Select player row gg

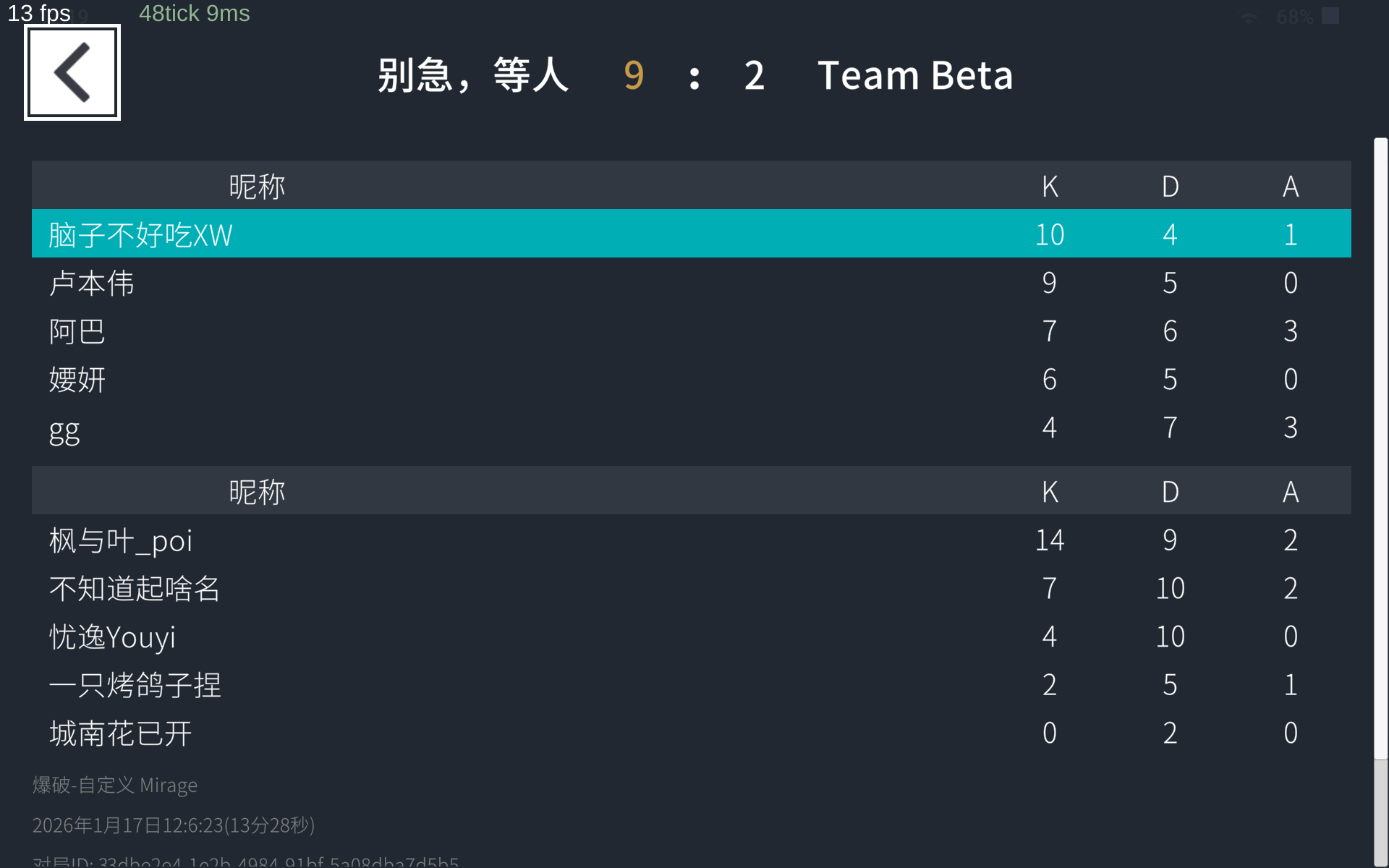[691, 427]
